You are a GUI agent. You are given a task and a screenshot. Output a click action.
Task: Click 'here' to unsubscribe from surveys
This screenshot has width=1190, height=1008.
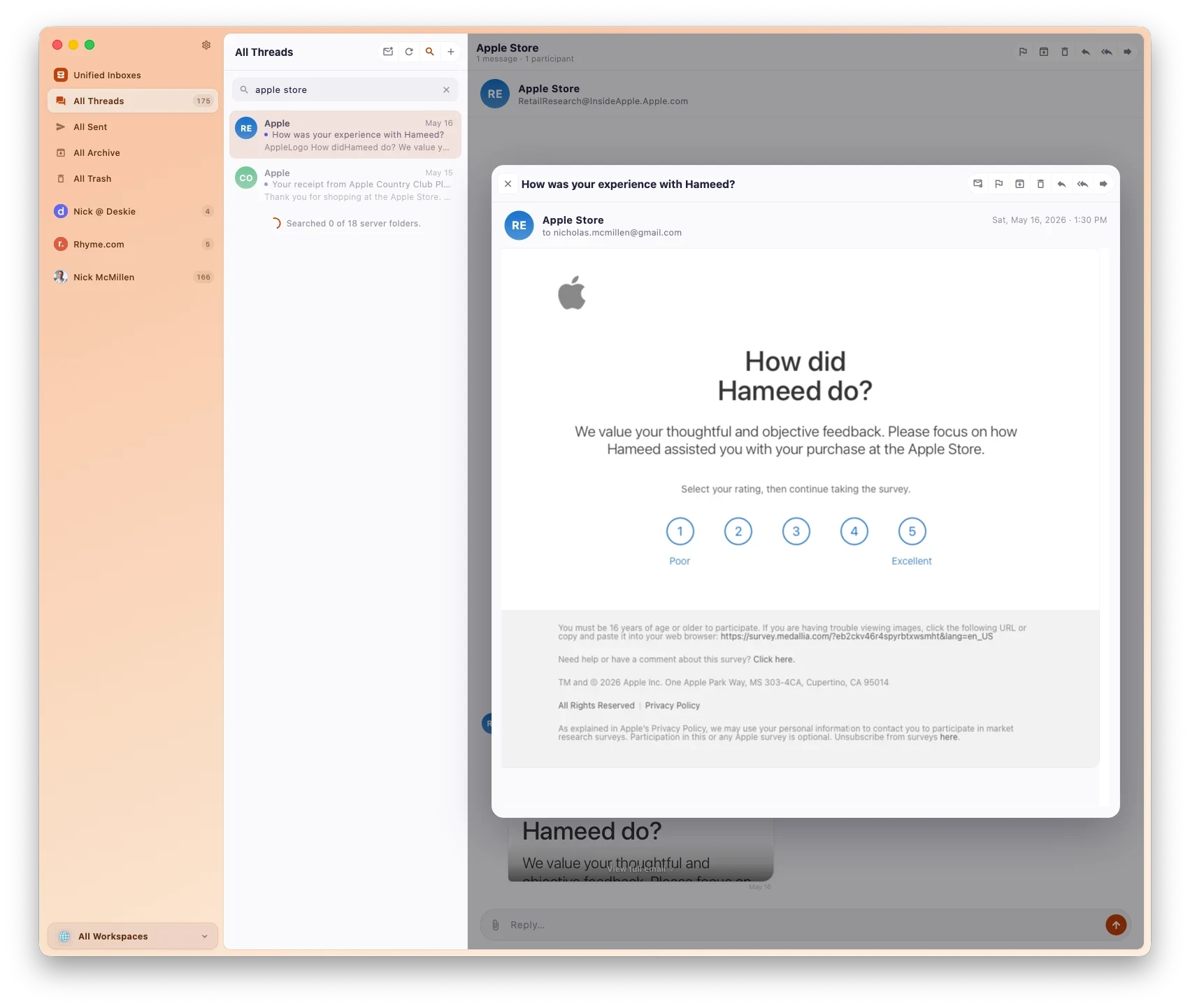click(x=949, y=737)
